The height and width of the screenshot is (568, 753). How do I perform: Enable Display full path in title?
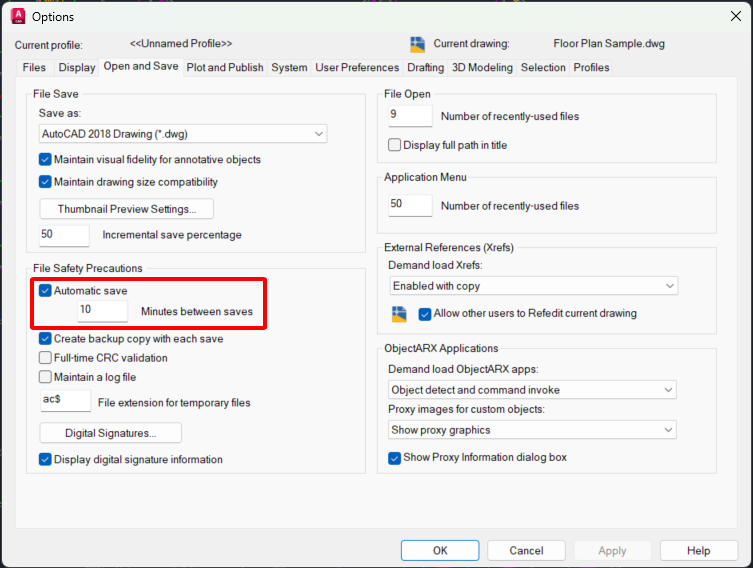pos(394,145)
